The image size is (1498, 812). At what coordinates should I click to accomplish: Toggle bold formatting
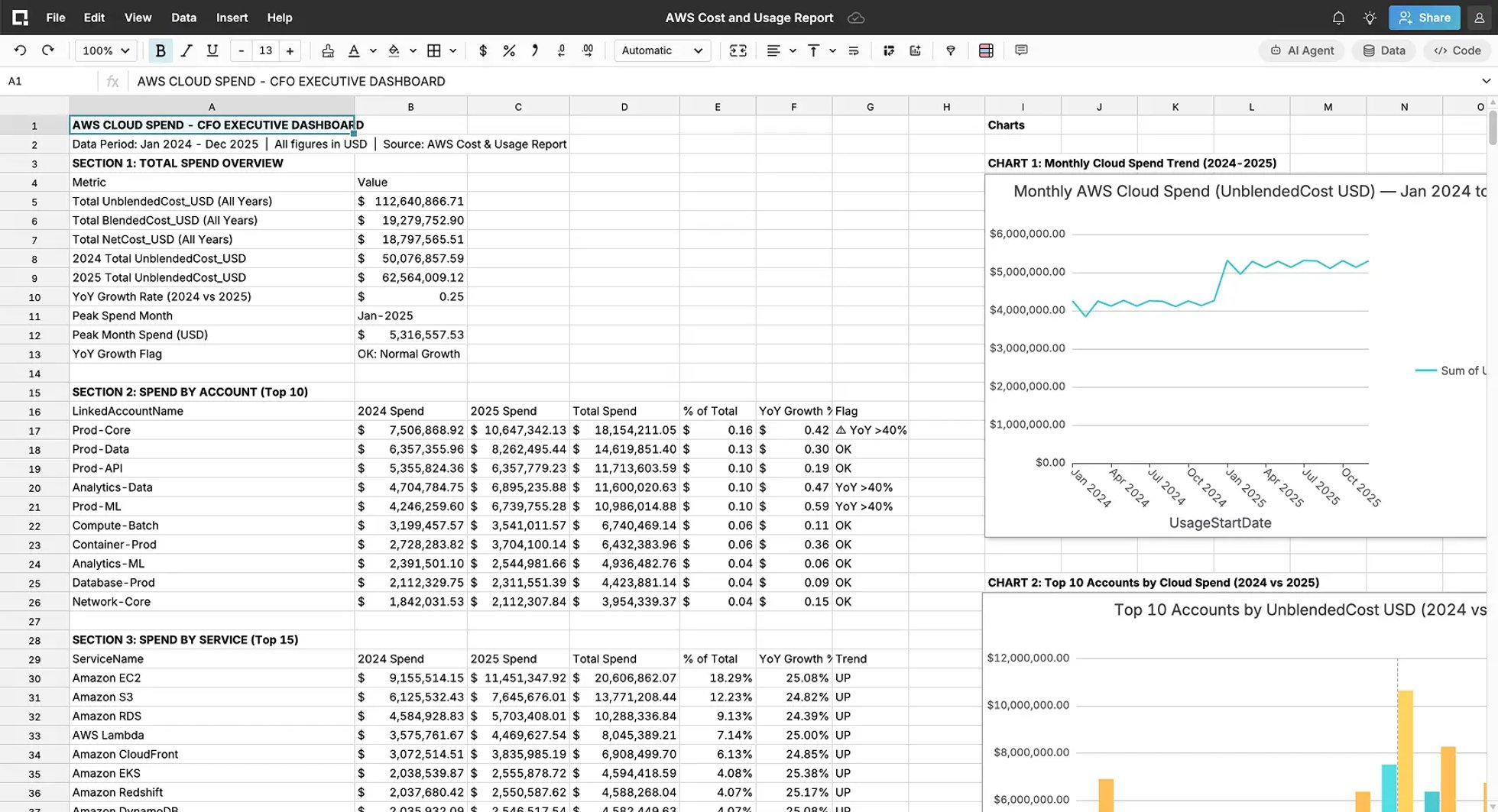point(160,50)
